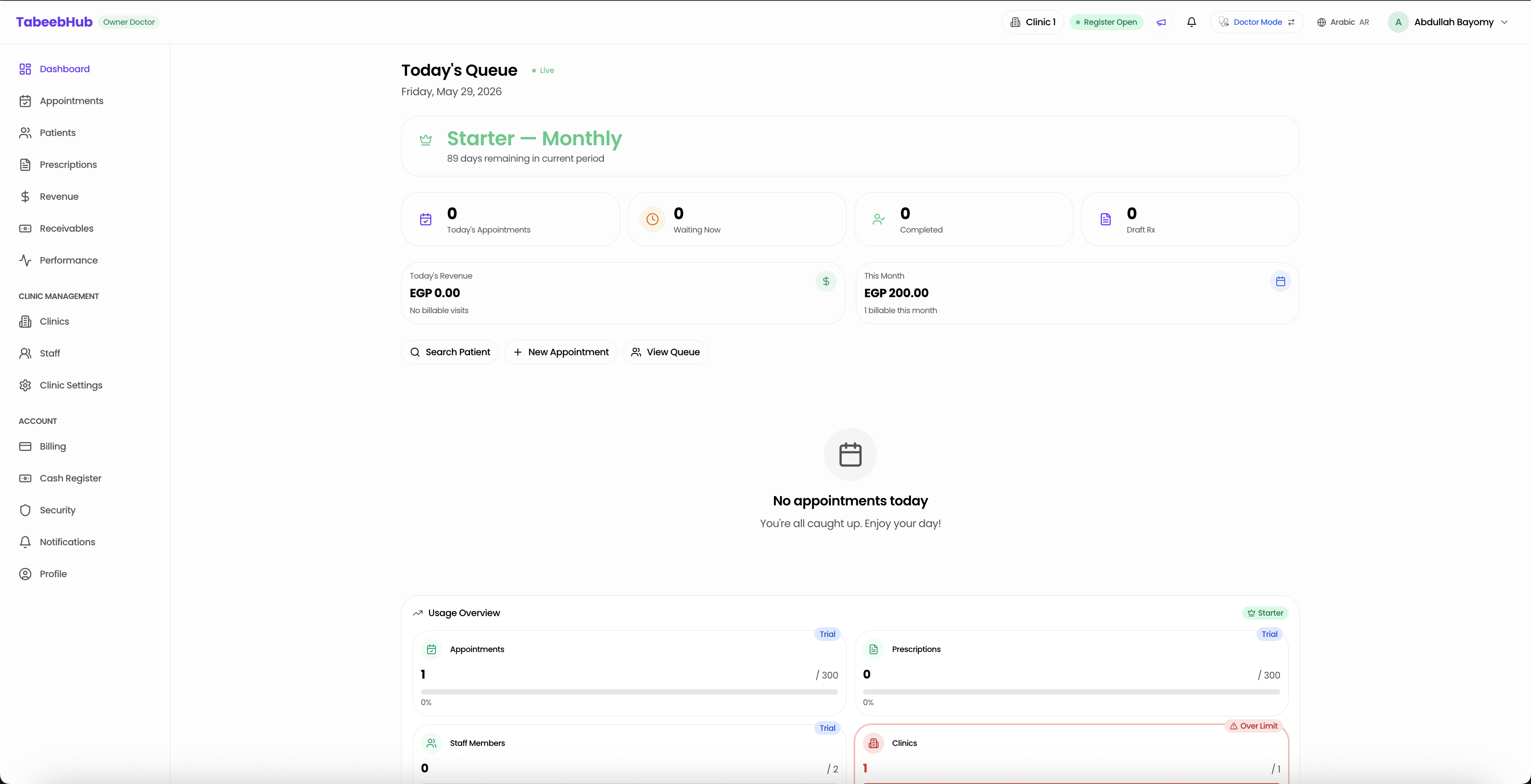Click the Usage Overview trend icon
1531x784 pixels.
point(418,613)
